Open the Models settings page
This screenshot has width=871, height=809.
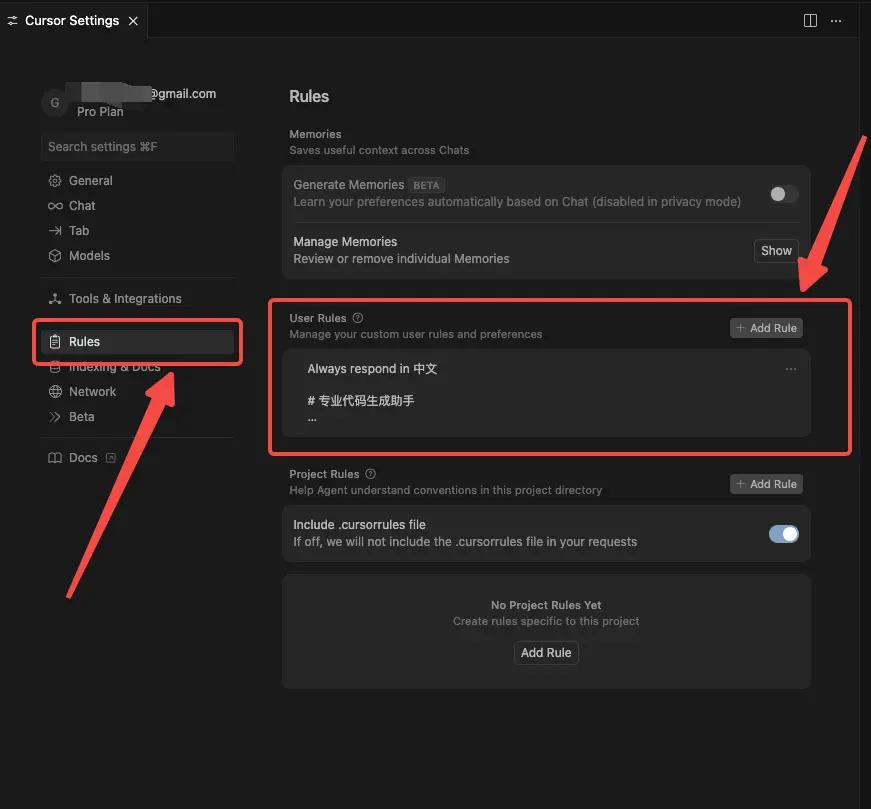point(89,256)
